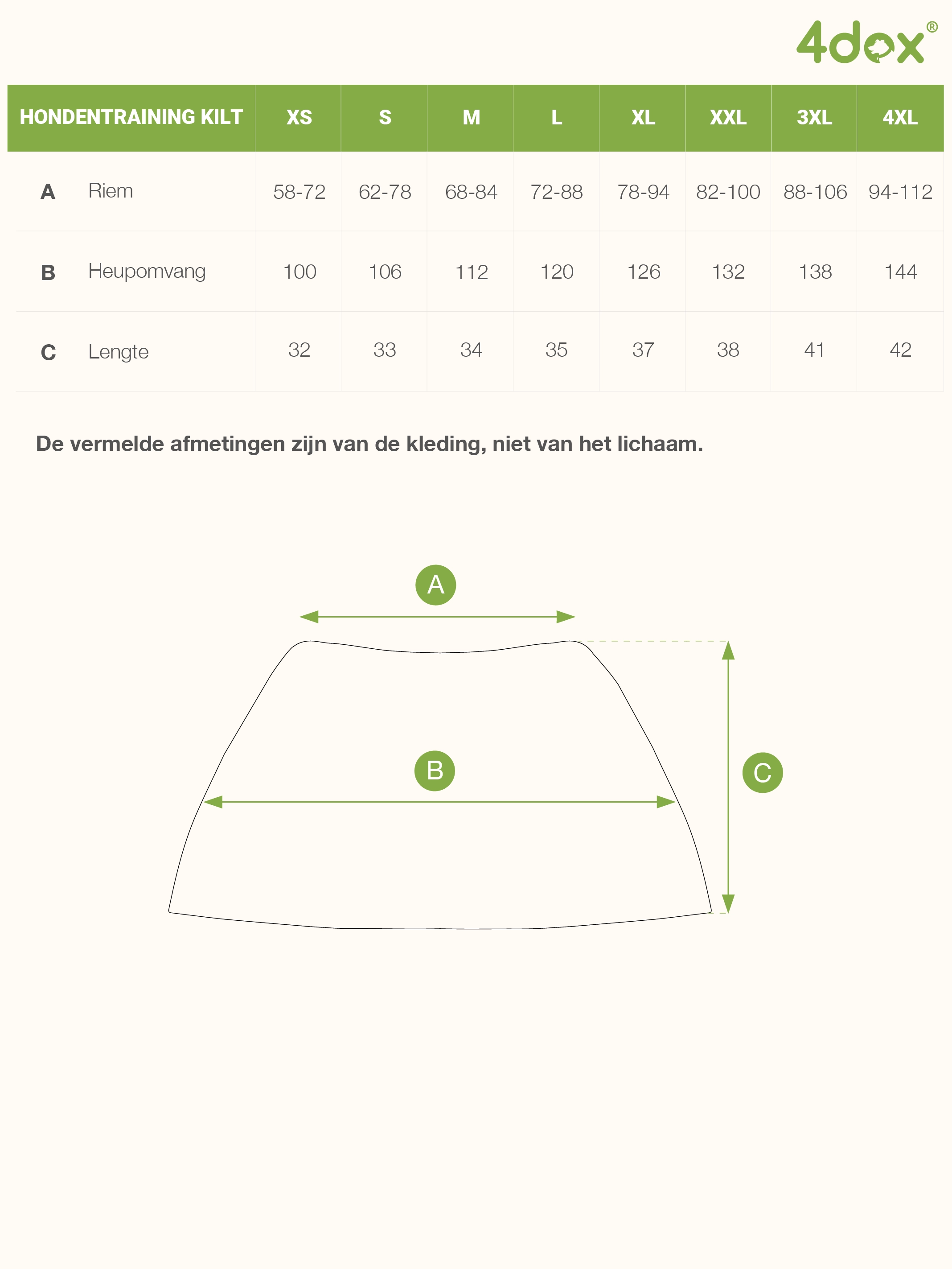Viewport: 952px width, 1269px height.
Task: Select the XS size column header
Action: click(x=299, y=118)
